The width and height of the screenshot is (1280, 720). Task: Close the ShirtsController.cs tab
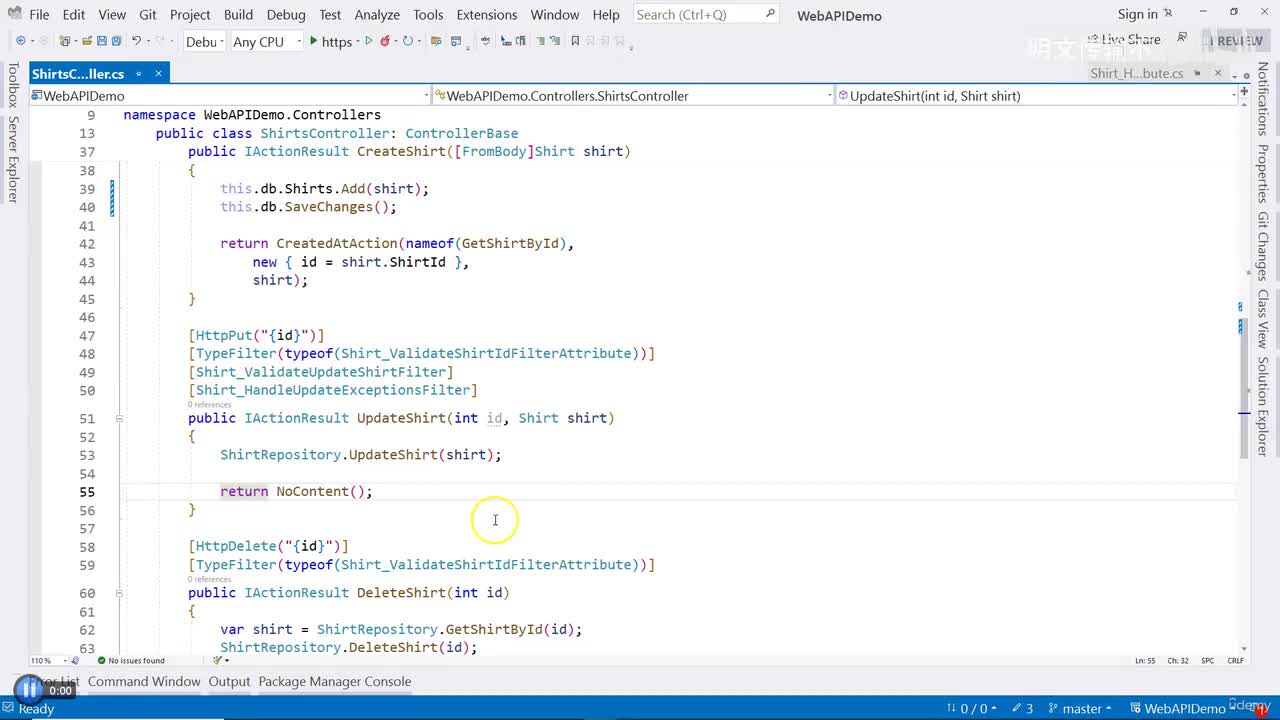click(158, 73)
